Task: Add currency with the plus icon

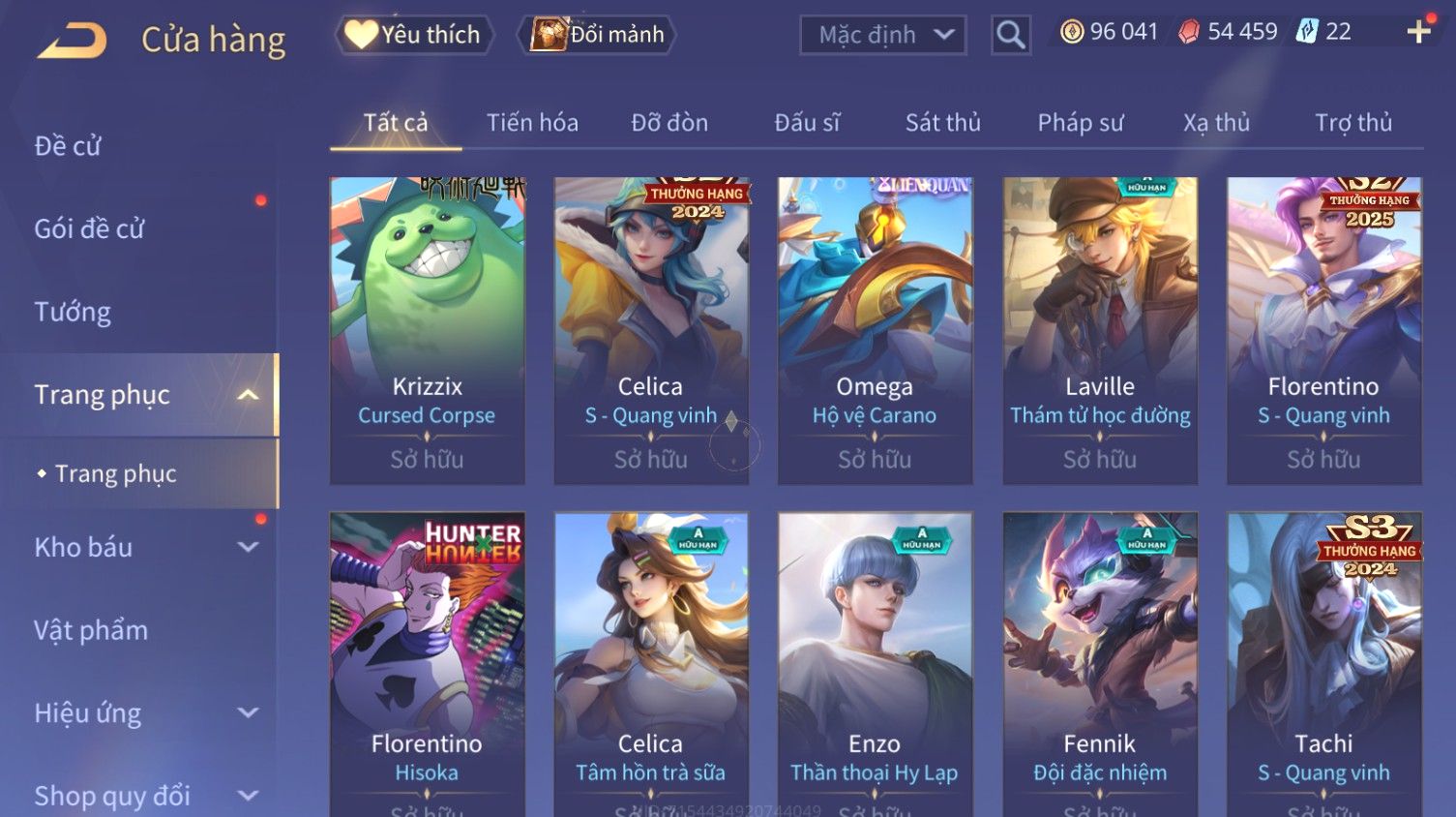Action: 1418,32
